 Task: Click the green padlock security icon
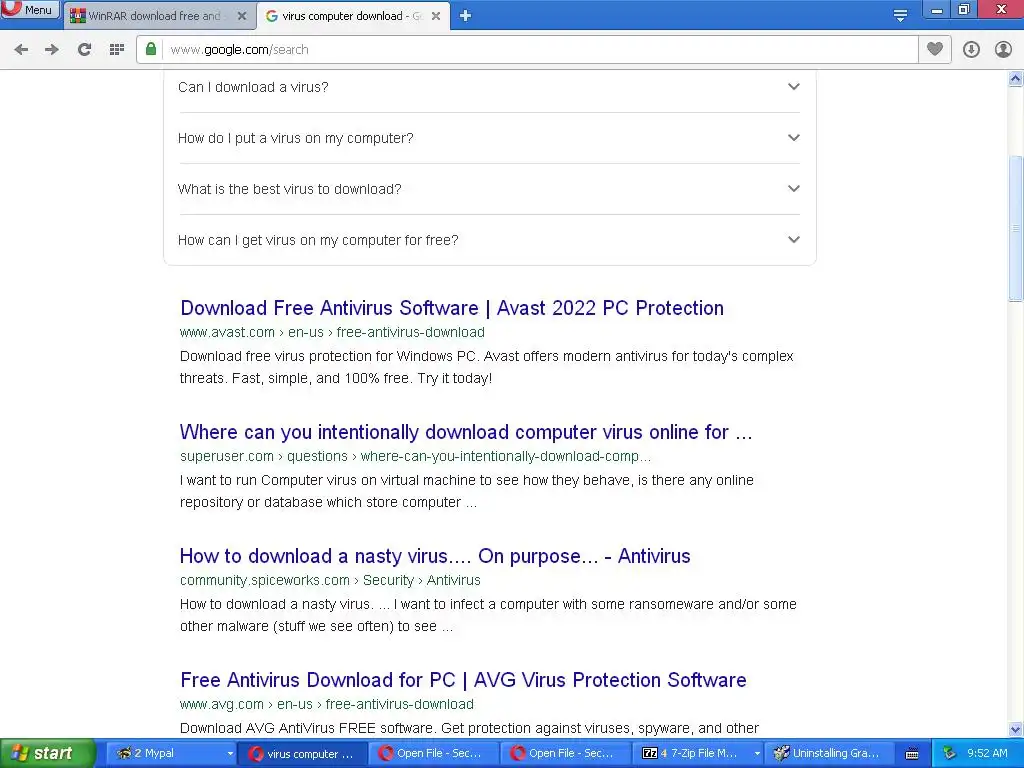coord(151,49)
